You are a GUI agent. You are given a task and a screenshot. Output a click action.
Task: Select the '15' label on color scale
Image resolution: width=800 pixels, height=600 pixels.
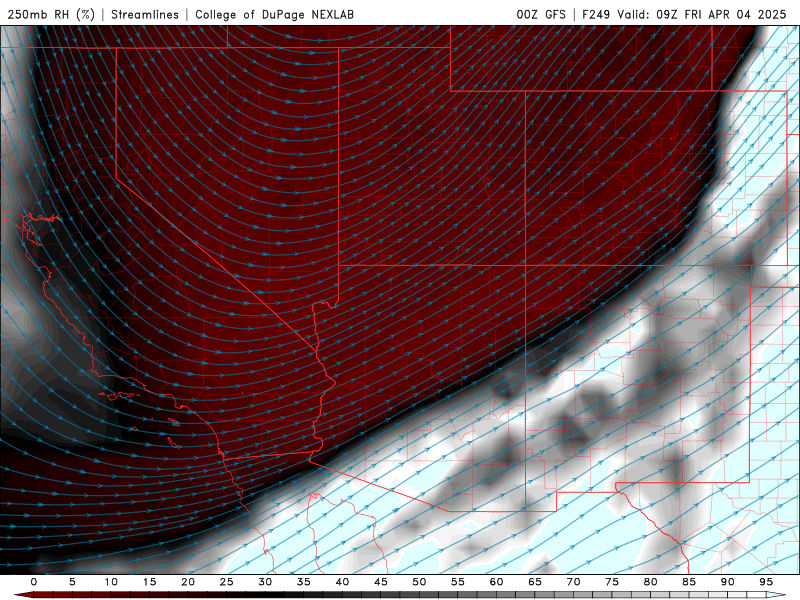149,582
